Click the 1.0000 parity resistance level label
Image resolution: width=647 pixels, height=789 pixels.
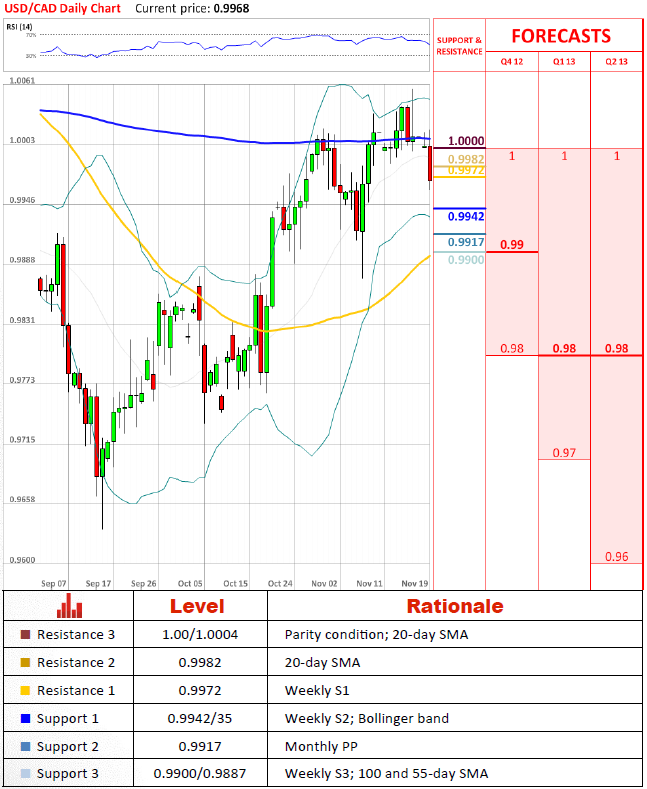(466, 142)
